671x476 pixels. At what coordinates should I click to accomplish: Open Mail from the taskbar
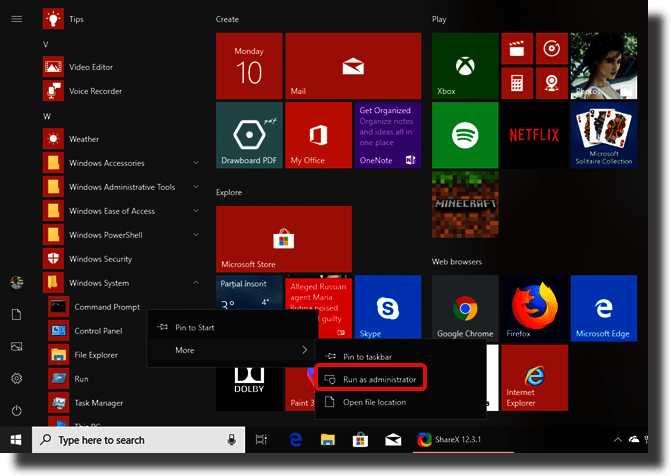(x=393, y=440)
